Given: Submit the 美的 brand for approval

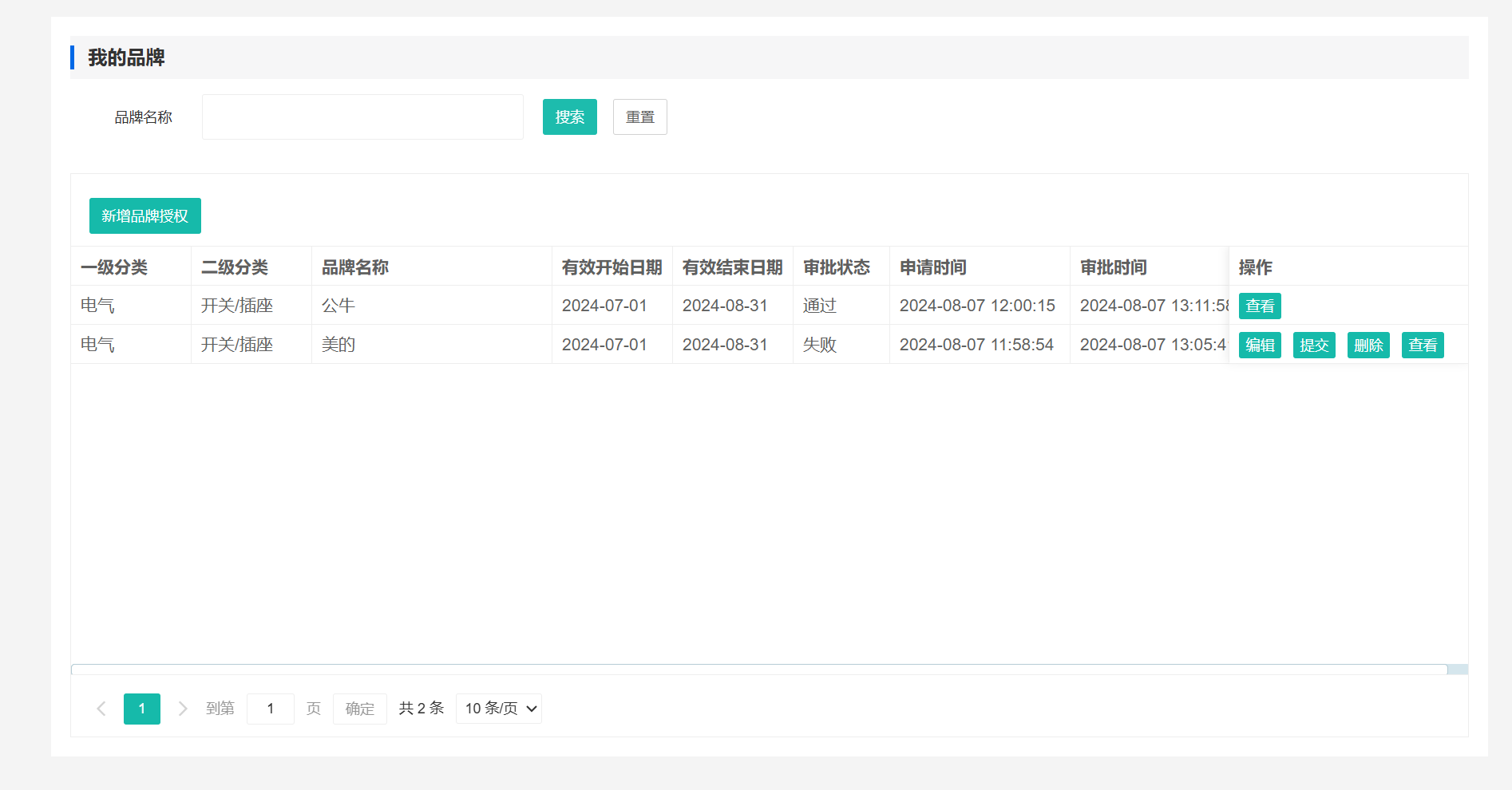Looking at the screenshot, I should (1313, 346).
